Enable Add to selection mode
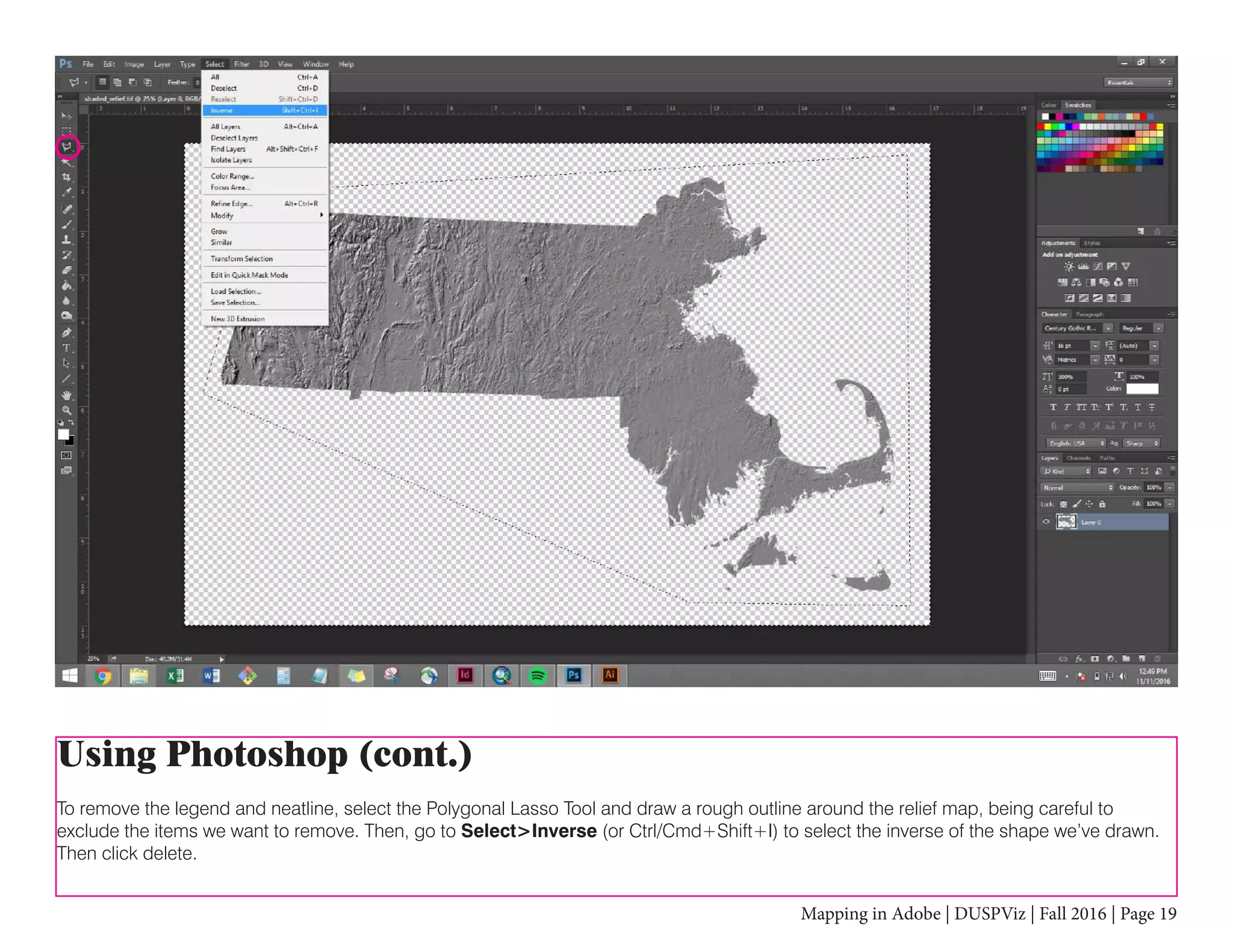The image size is (1233, 952). pos(117,82)
